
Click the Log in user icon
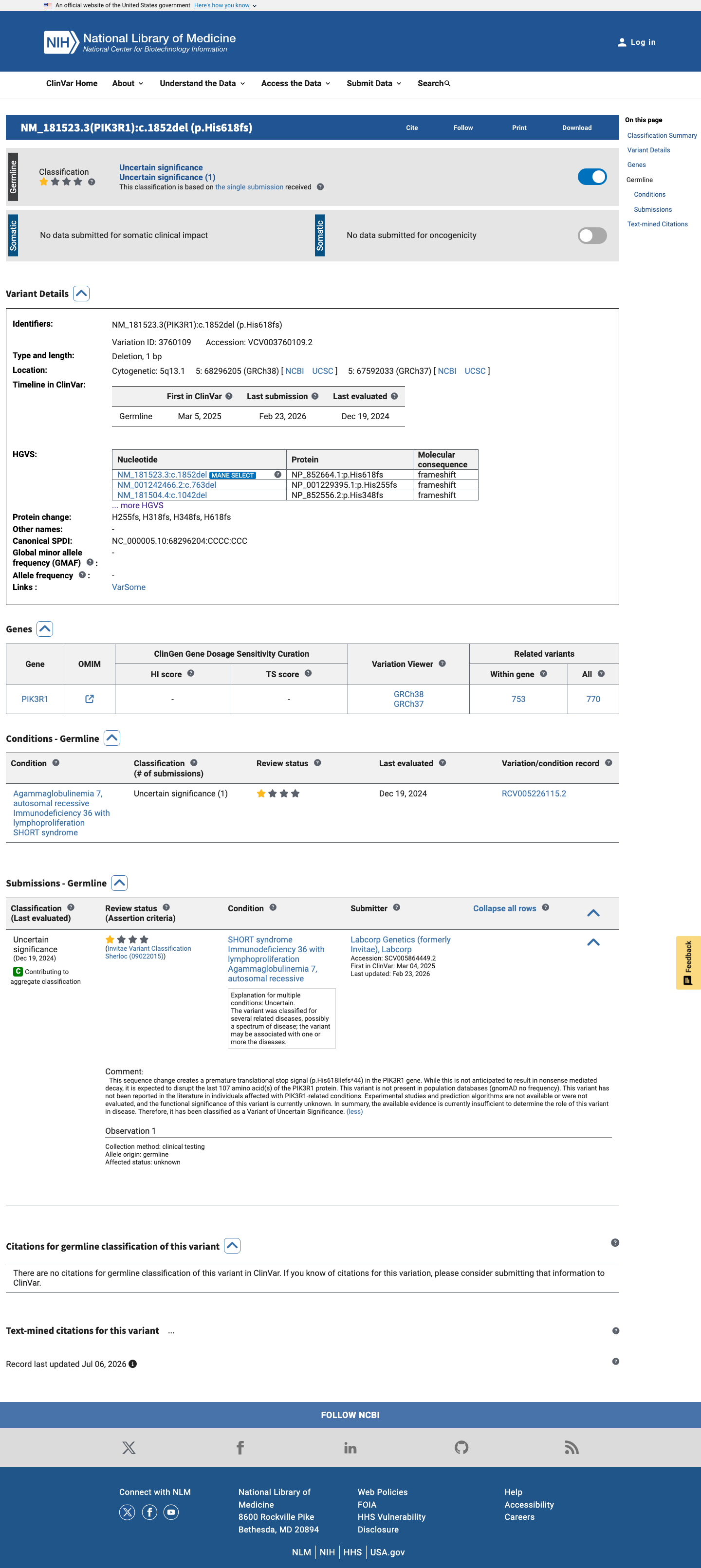pos(621,42)
